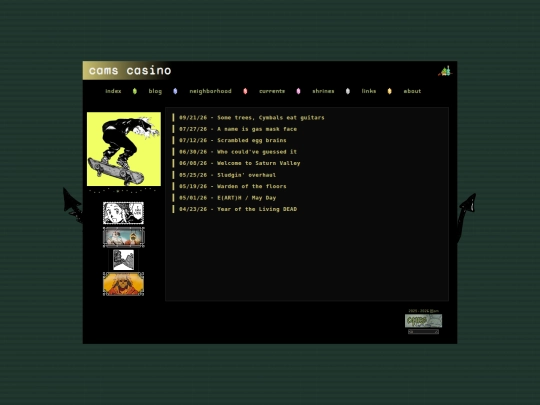Open the blog nav link

tap(155, 91)
